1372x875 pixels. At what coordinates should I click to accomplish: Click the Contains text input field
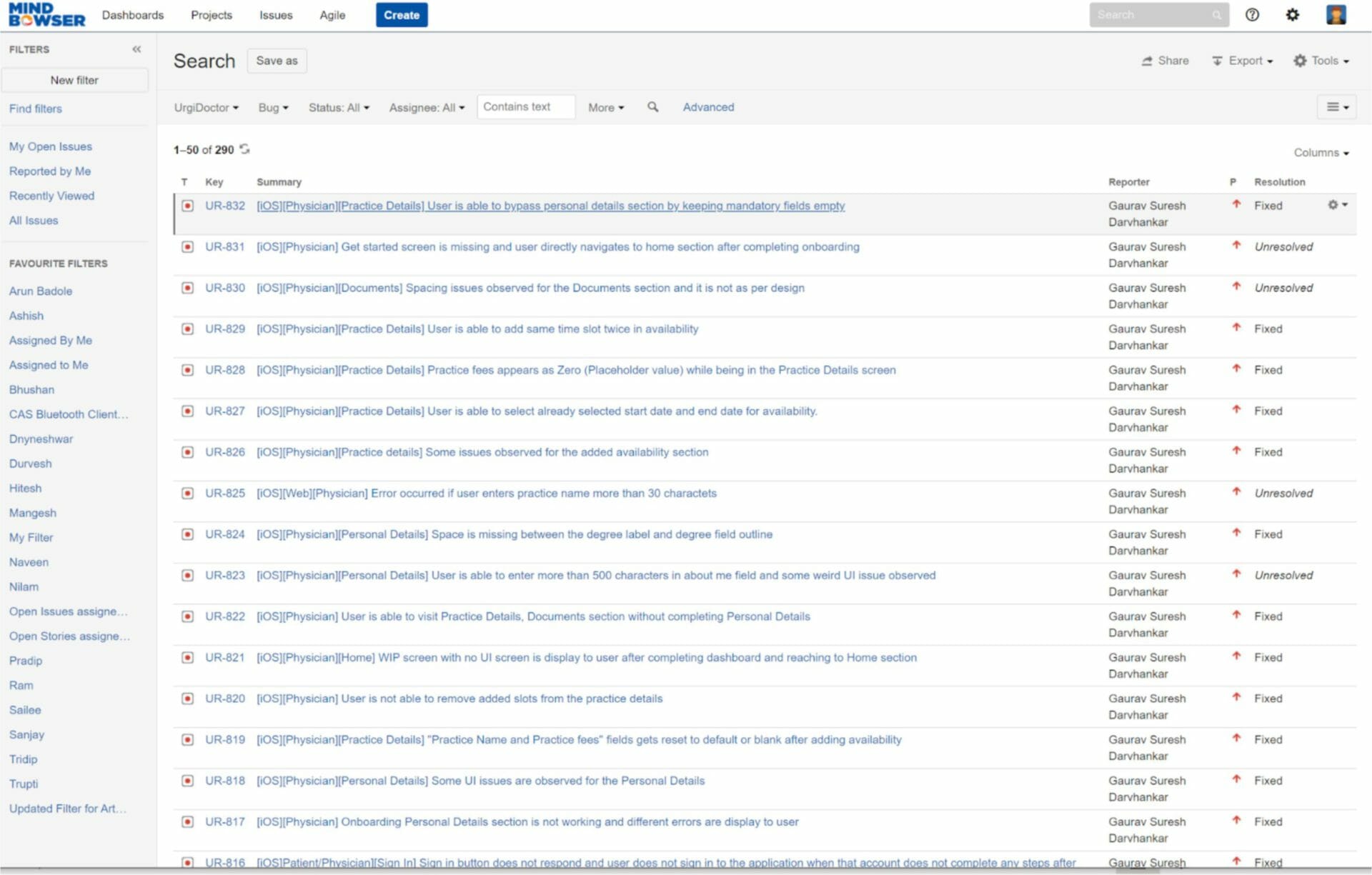point(526,106)
